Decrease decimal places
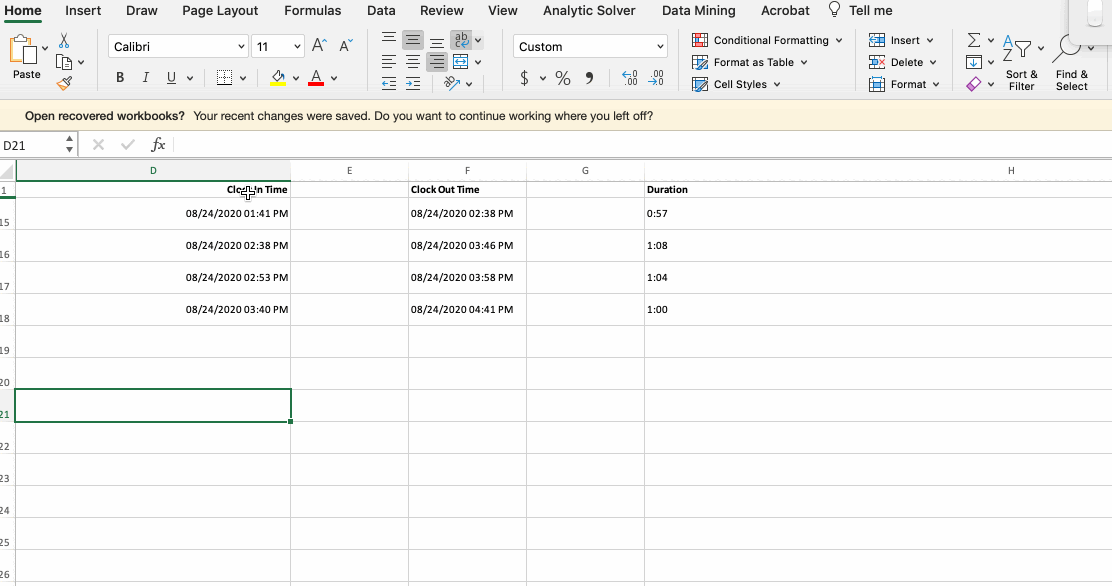This screenshot has height=586, width=1112. 658,76
